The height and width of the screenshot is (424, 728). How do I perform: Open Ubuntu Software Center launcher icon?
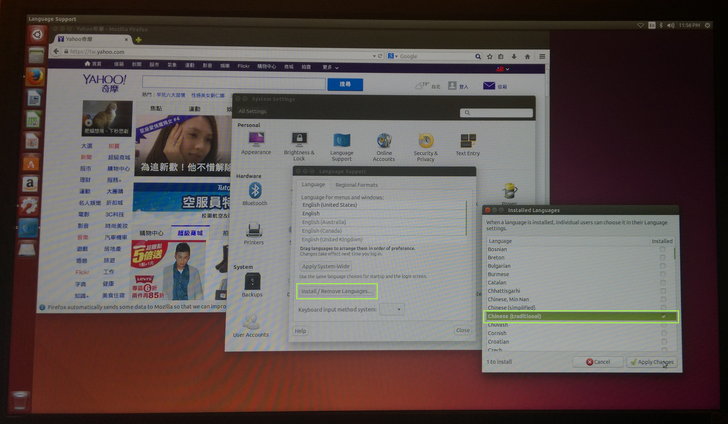coord(31,163)
